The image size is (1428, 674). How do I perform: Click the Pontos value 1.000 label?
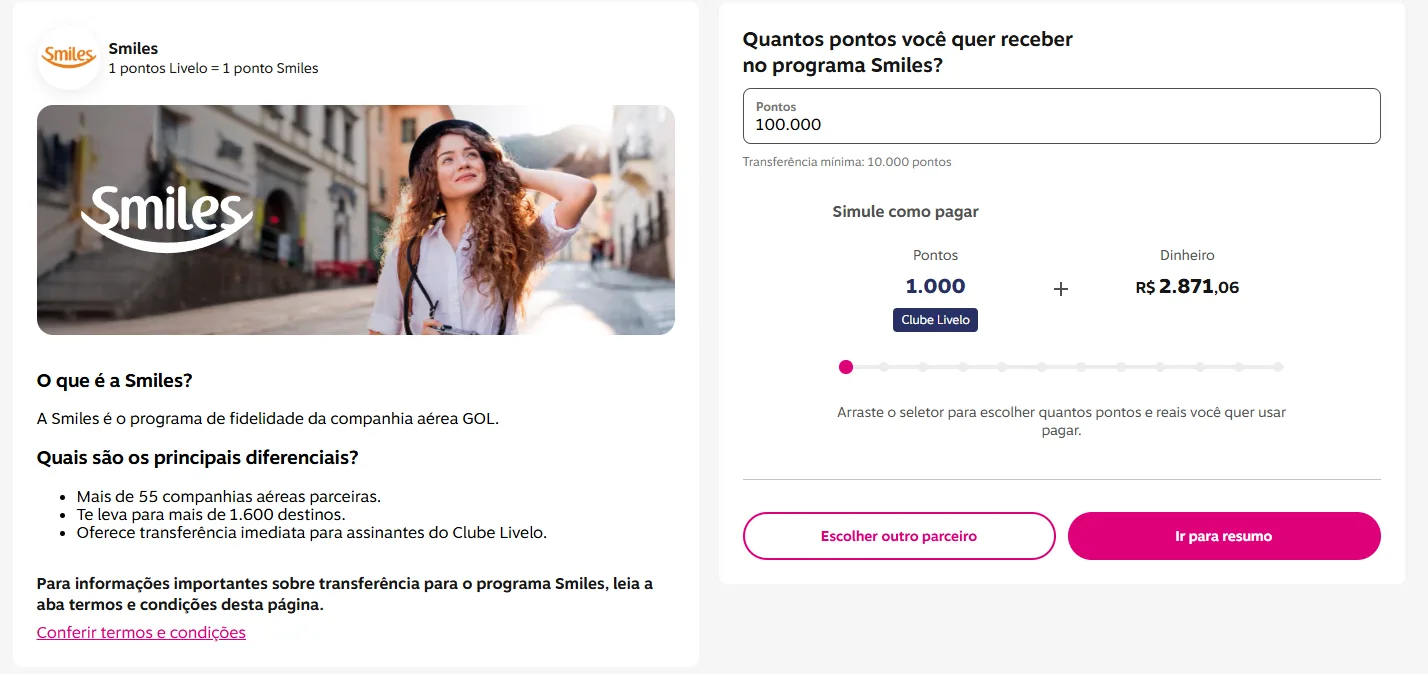(935, 286)
